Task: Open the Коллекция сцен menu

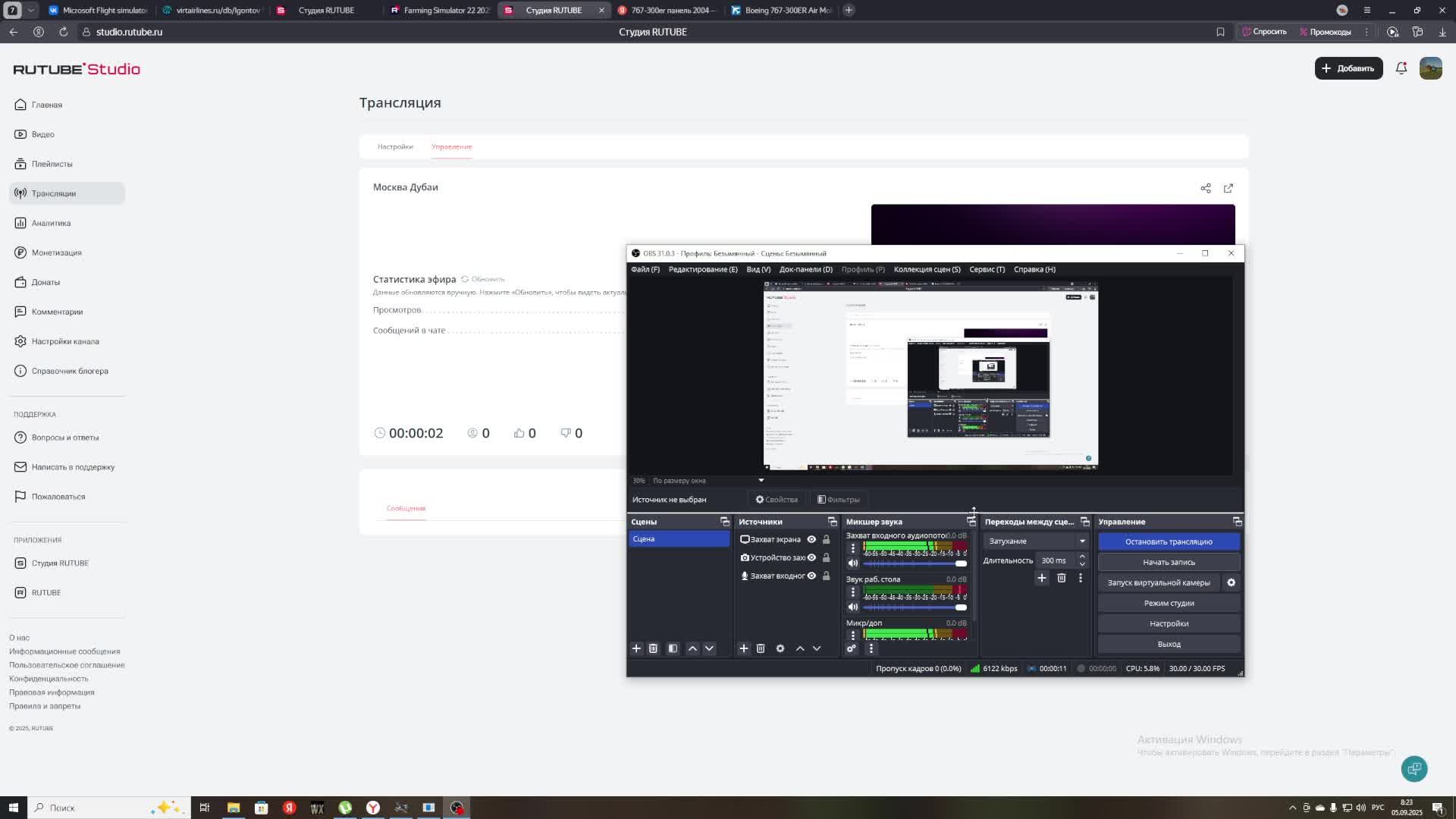Action: tap(927, 269)
